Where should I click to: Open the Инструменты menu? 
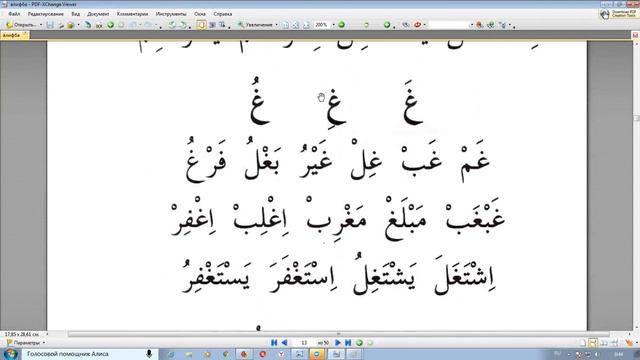[171, 14]
